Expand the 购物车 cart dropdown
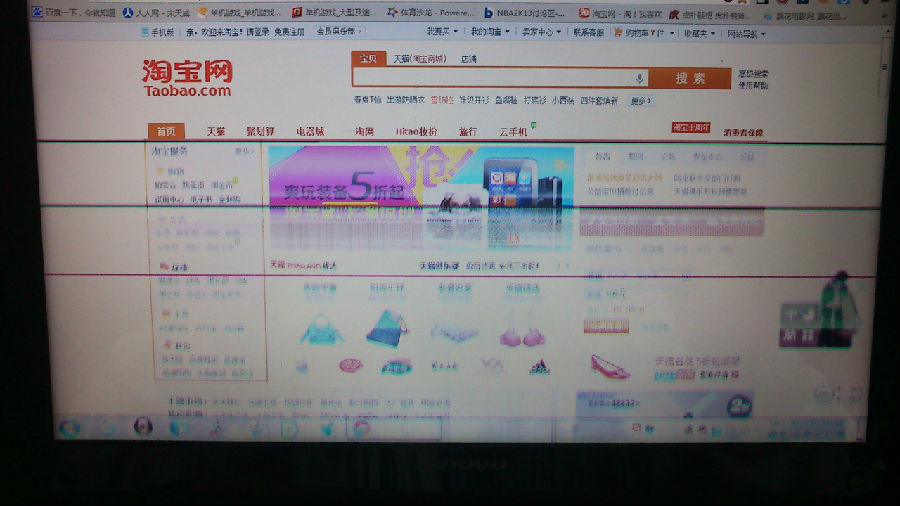Viewport: 900px width, 506px height. tap(643, 33)
